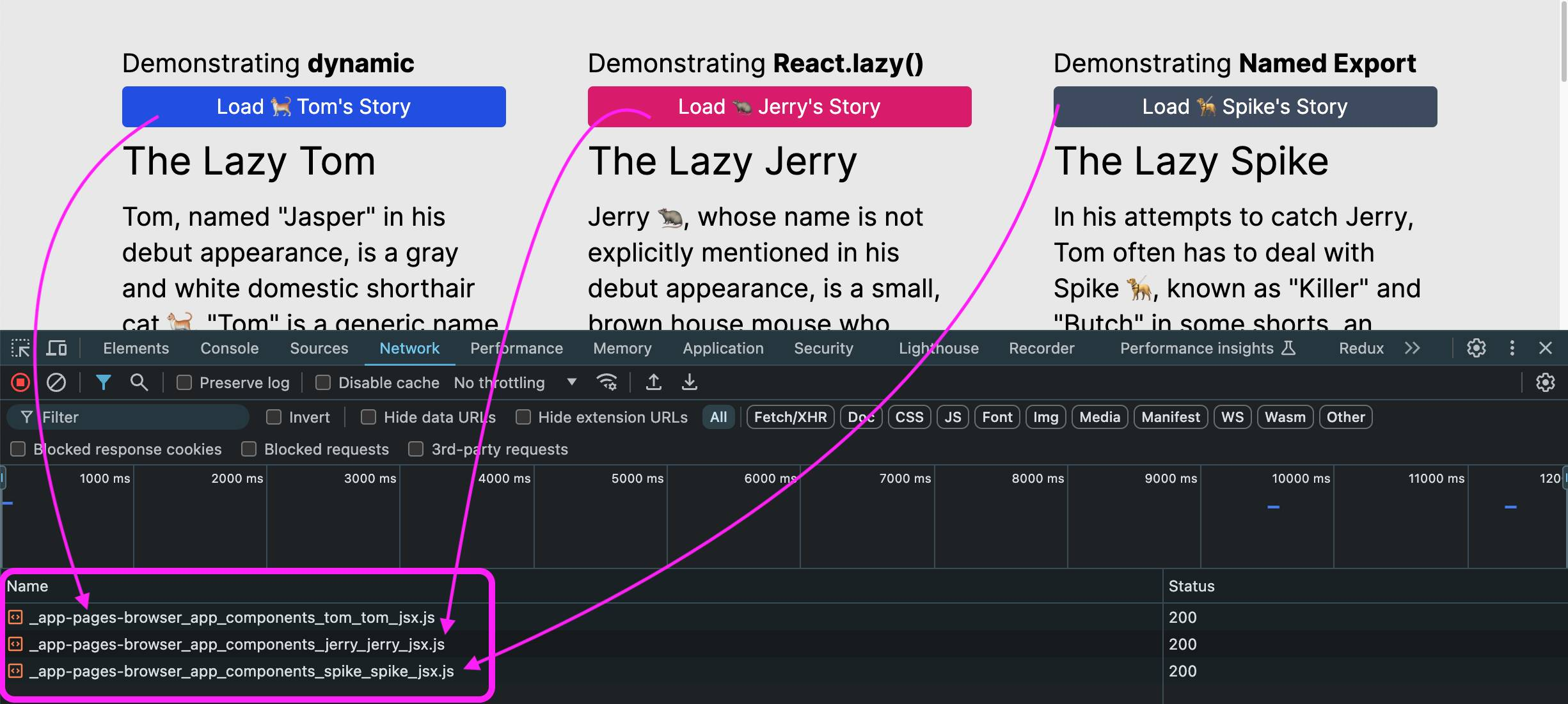This screenshot has height=704, width=1568.
Task: Open the No throttling dropdown
Action: pos(515,383)
